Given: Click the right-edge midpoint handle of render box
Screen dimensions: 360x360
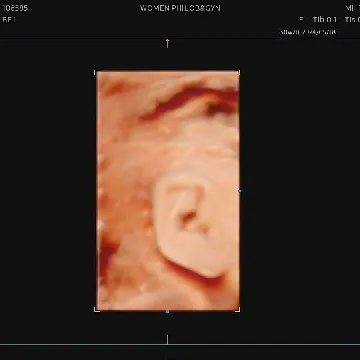Looking at the screenshot, I should tap(239, 191).
